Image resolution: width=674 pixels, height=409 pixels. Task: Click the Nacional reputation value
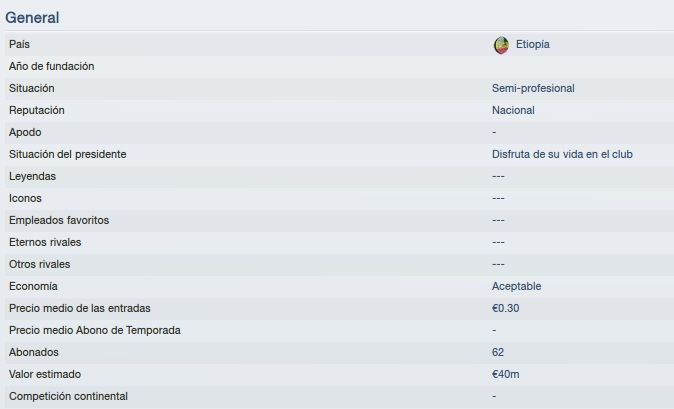coord(513,110)
